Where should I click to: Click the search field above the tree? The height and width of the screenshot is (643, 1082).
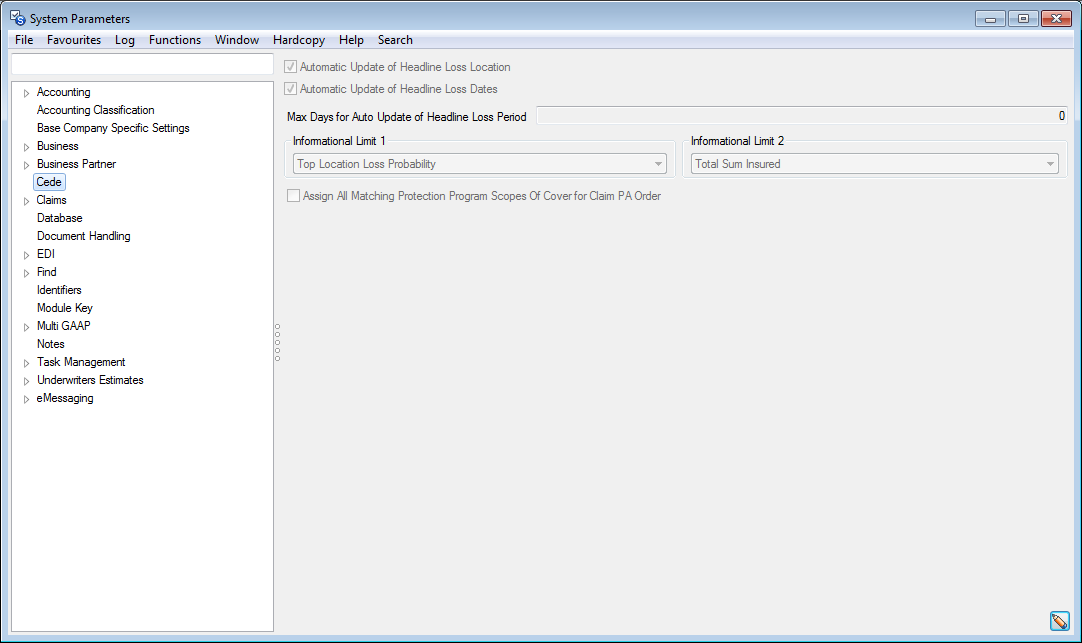click(141, 64)
